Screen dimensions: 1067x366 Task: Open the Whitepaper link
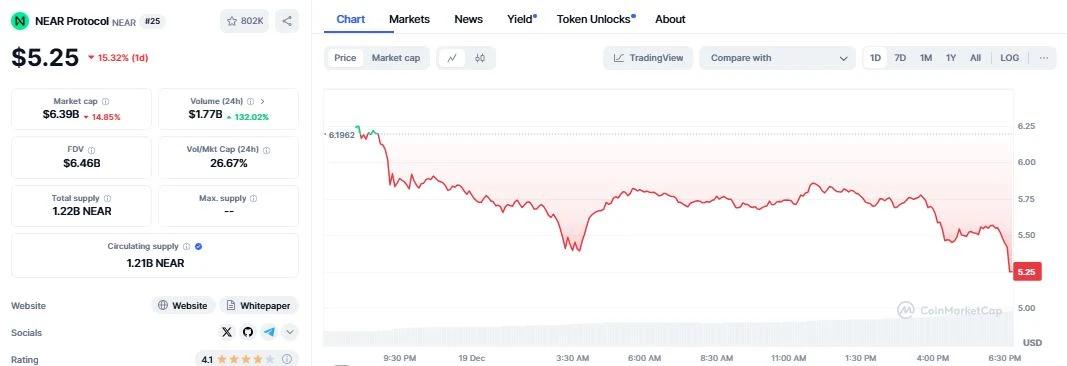pos(259,305)
